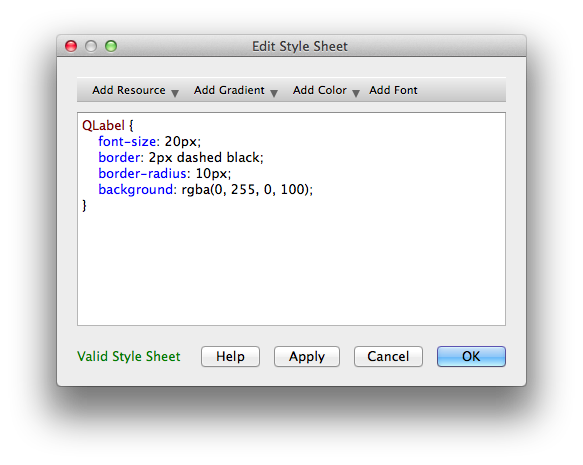
Task: Place cursor in the font-size property line
Action: tap(149, 141)
